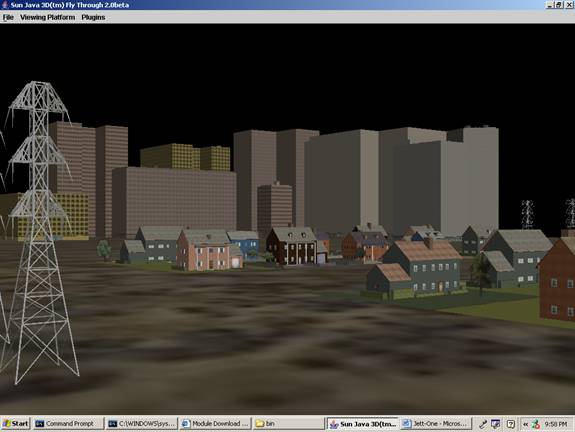Open the File menu
The height and width of the screenshot is (432, 575).
pos(8,17)
